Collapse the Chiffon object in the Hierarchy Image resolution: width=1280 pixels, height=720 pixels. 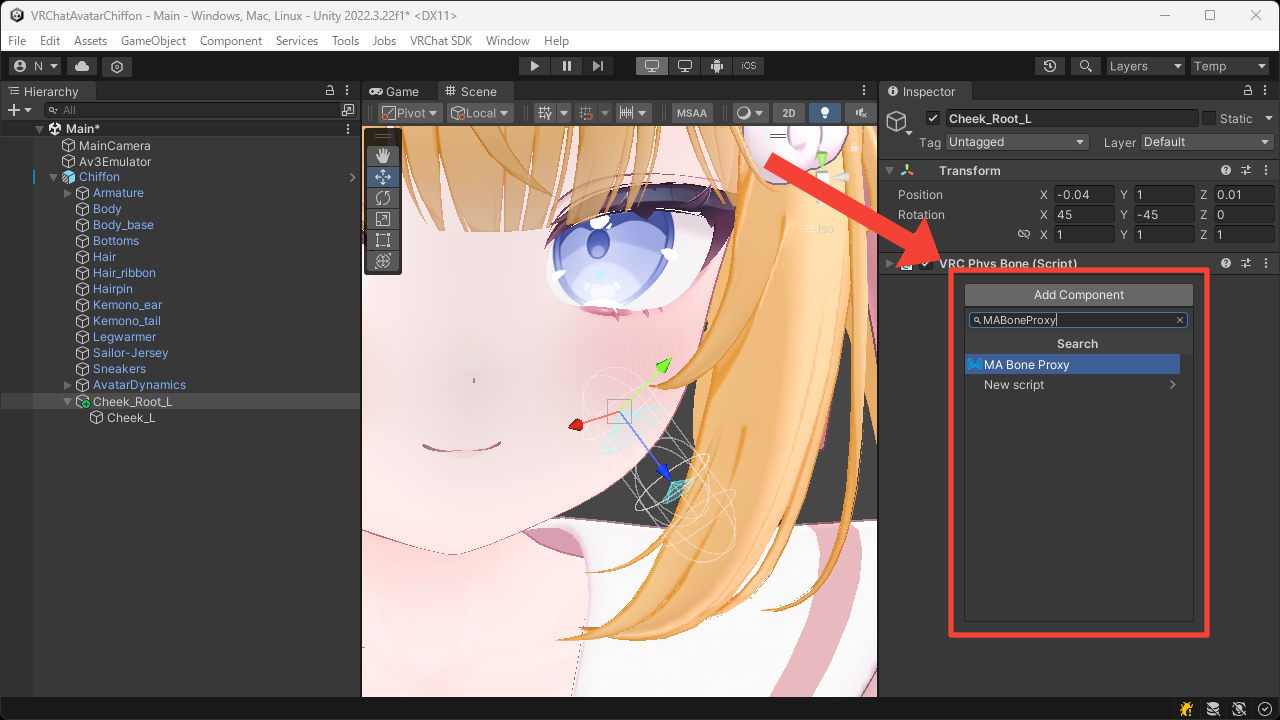point(54,176)
